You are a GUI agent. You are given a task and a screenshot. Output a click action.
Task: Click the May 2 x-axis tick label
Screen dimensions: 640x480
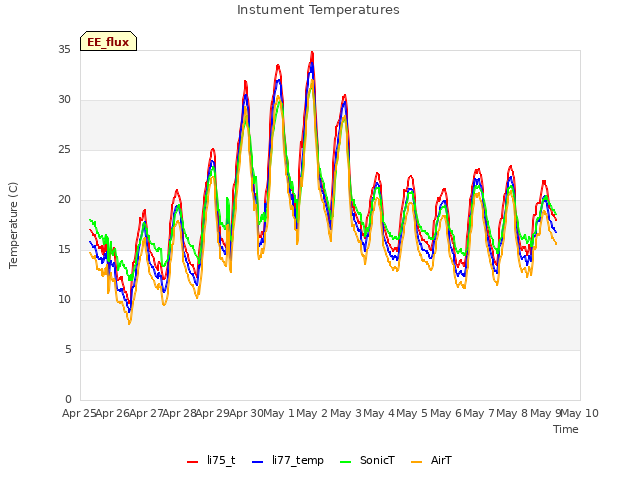pyautogui.click(x=312, y=413)
